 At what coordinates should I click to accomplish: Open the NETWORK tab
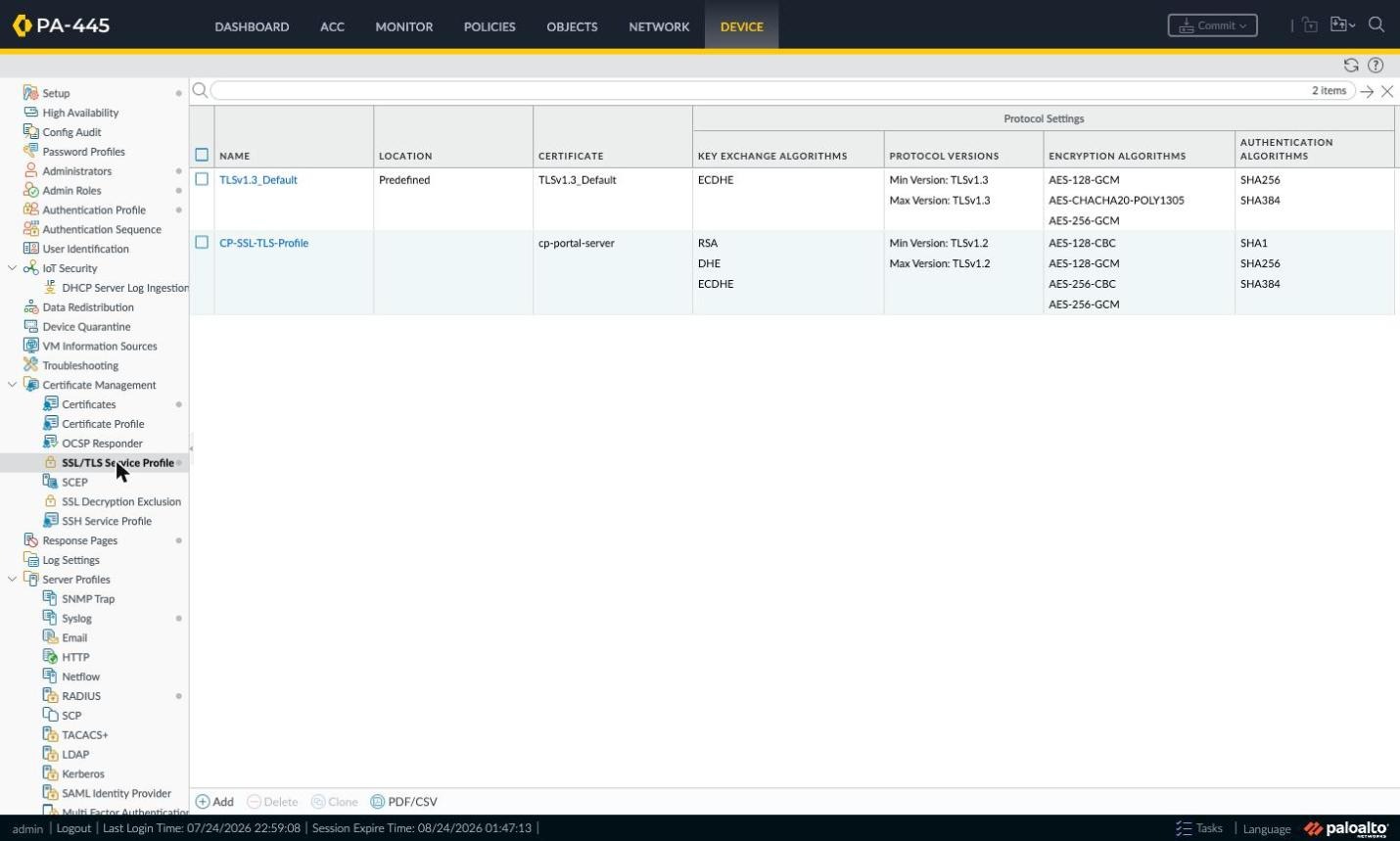[659, 26]
